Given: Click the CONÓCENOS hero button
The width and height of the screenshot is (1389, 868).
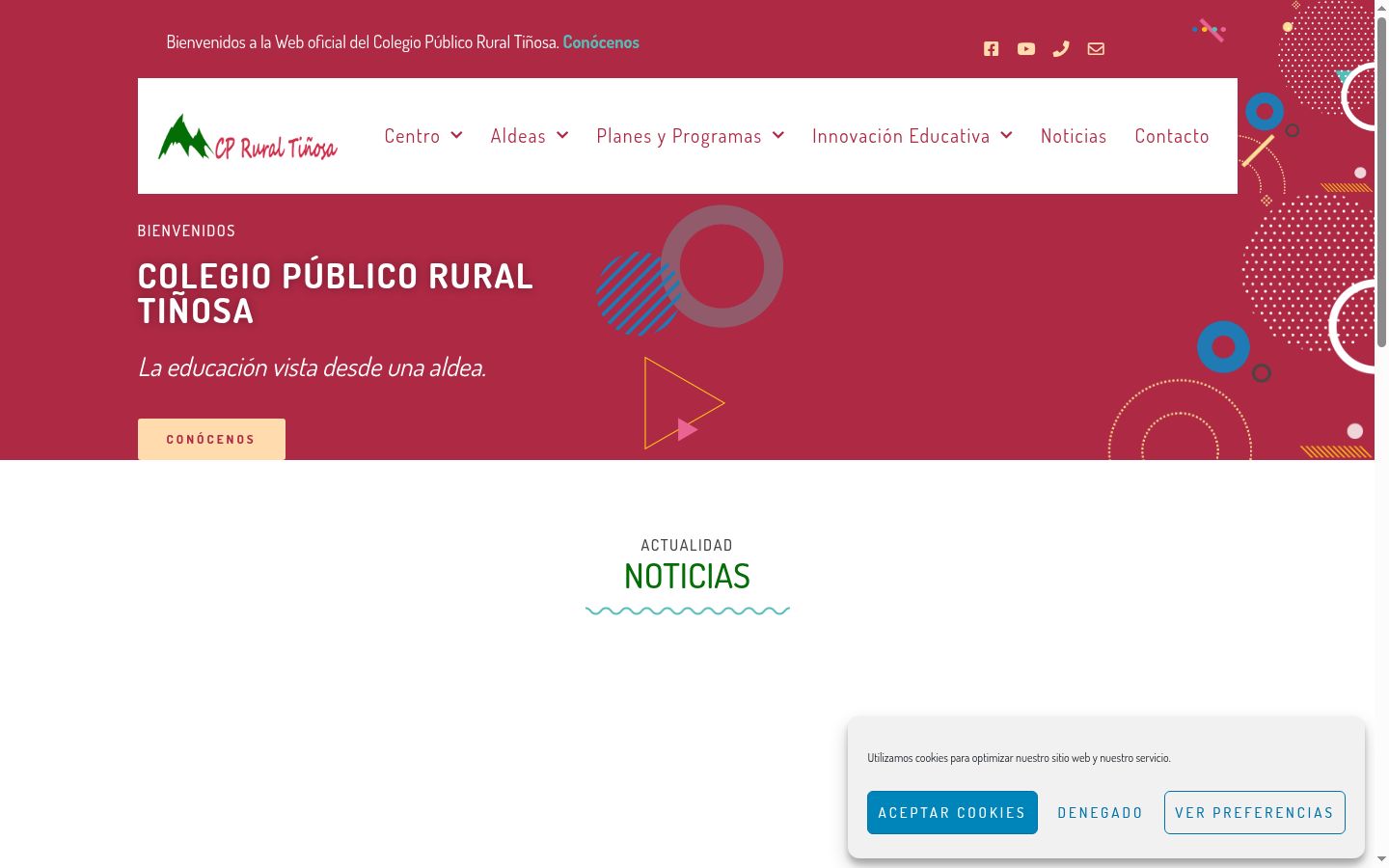Looking at the screenshot, I should (211, 439).
